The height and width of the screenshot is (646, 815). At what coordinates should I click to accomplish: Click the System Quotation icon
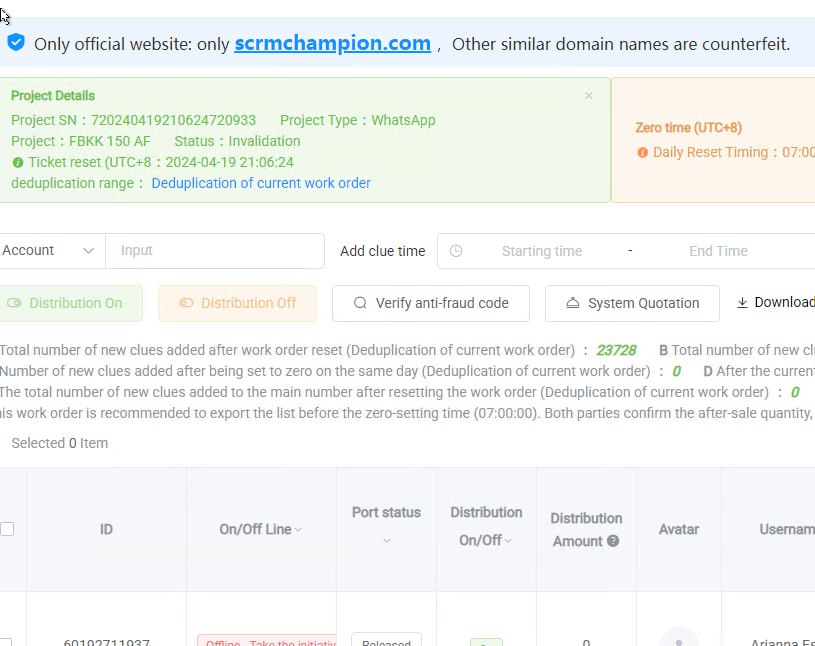pos(573,303)
